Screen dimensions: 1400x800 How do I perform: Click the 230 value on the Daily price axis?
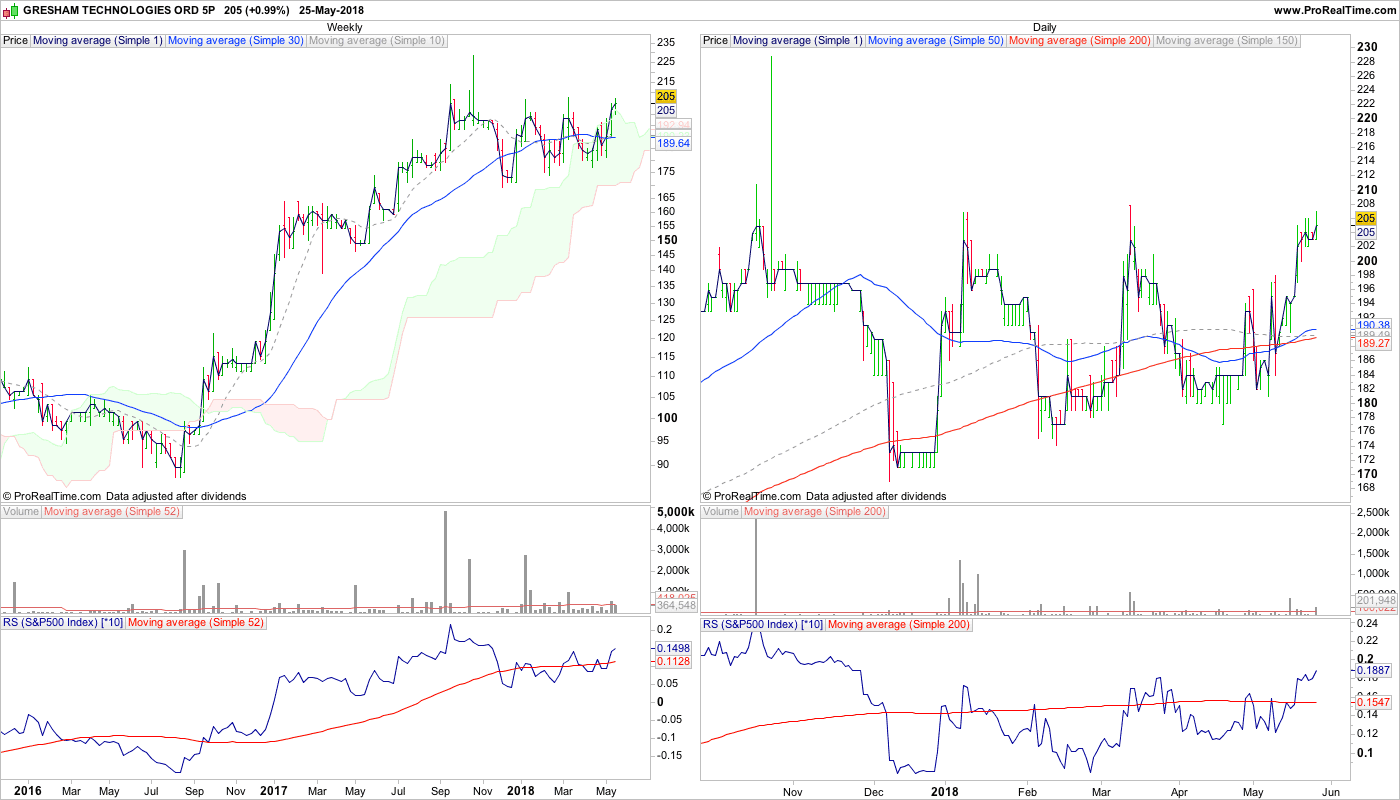pos(1367,47)
